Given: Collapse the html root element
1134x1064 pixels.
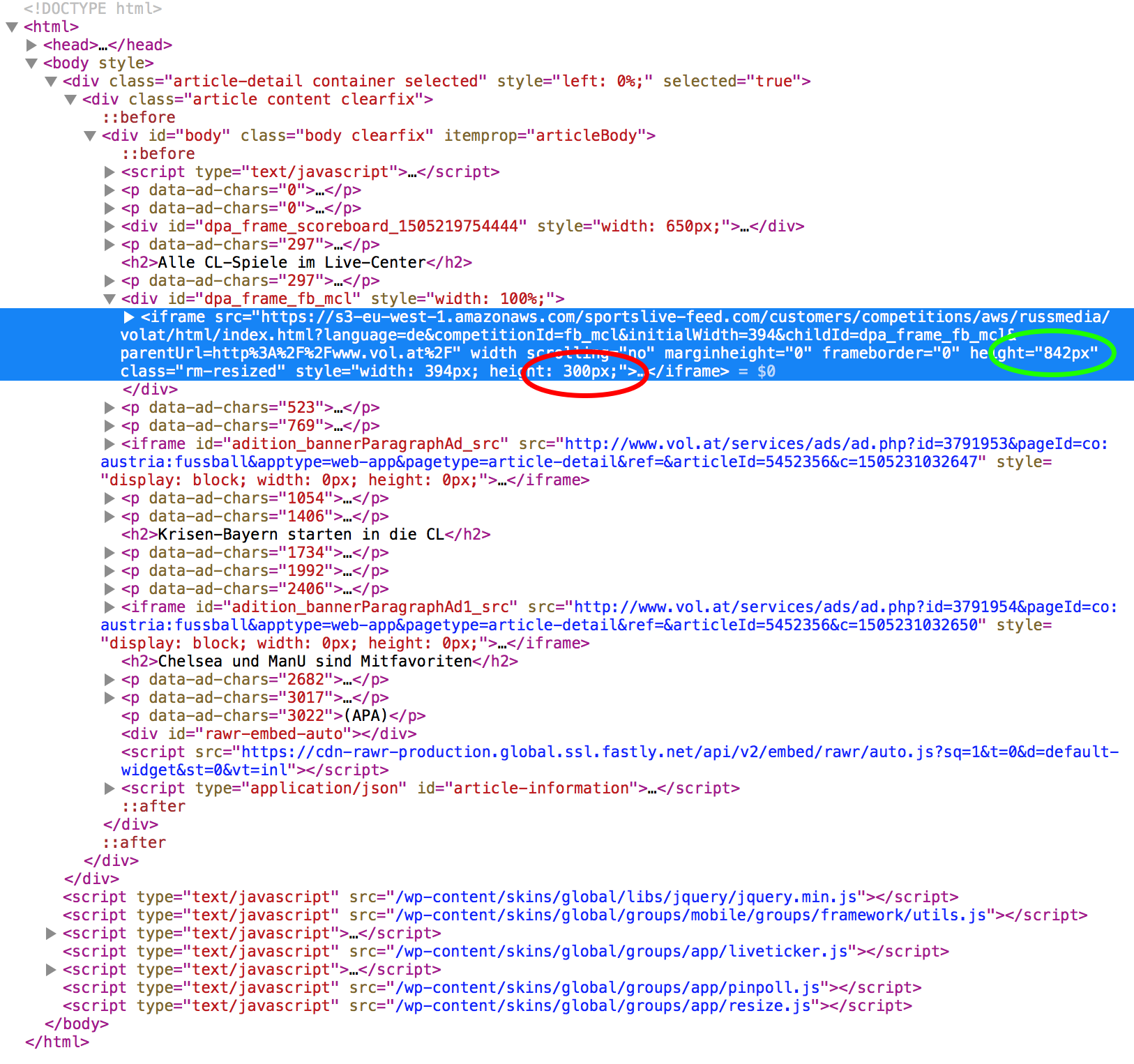Looking at the screenshot, I should [12, 27].
